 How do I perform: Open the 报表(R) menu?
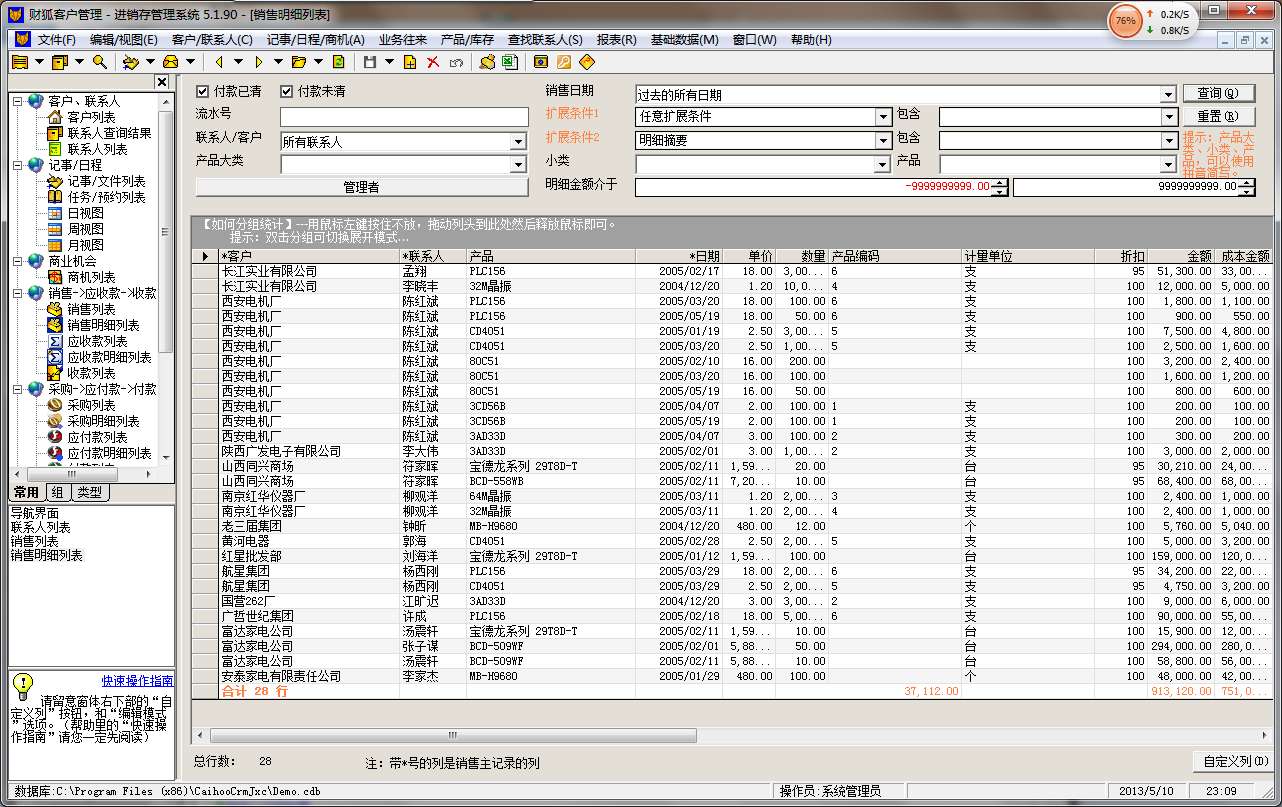pos(616,40)
